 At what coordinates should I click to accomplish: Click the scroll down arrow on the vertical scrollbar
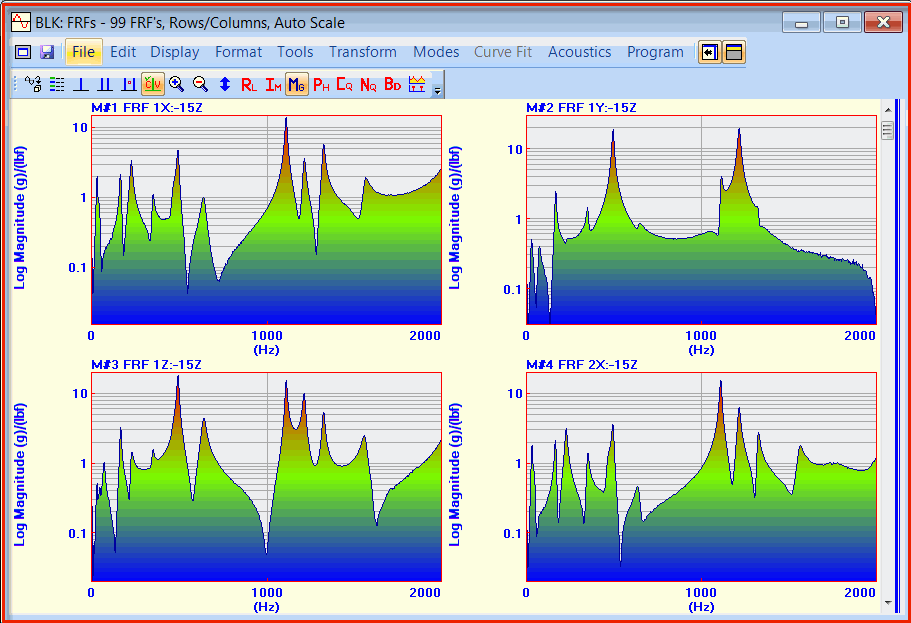(x=888, y=603)
